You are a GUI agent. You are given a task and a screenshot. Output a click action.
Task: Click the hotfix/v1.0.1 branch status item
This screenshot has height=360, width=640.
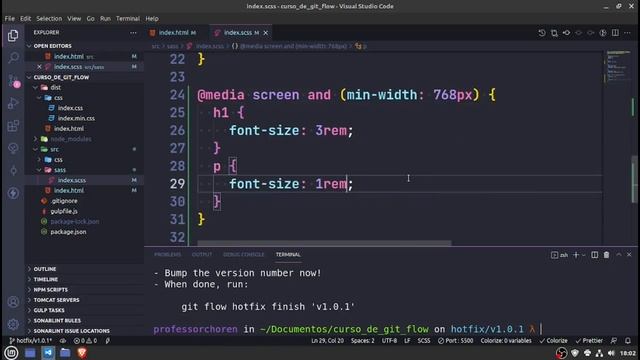(31, 340)
